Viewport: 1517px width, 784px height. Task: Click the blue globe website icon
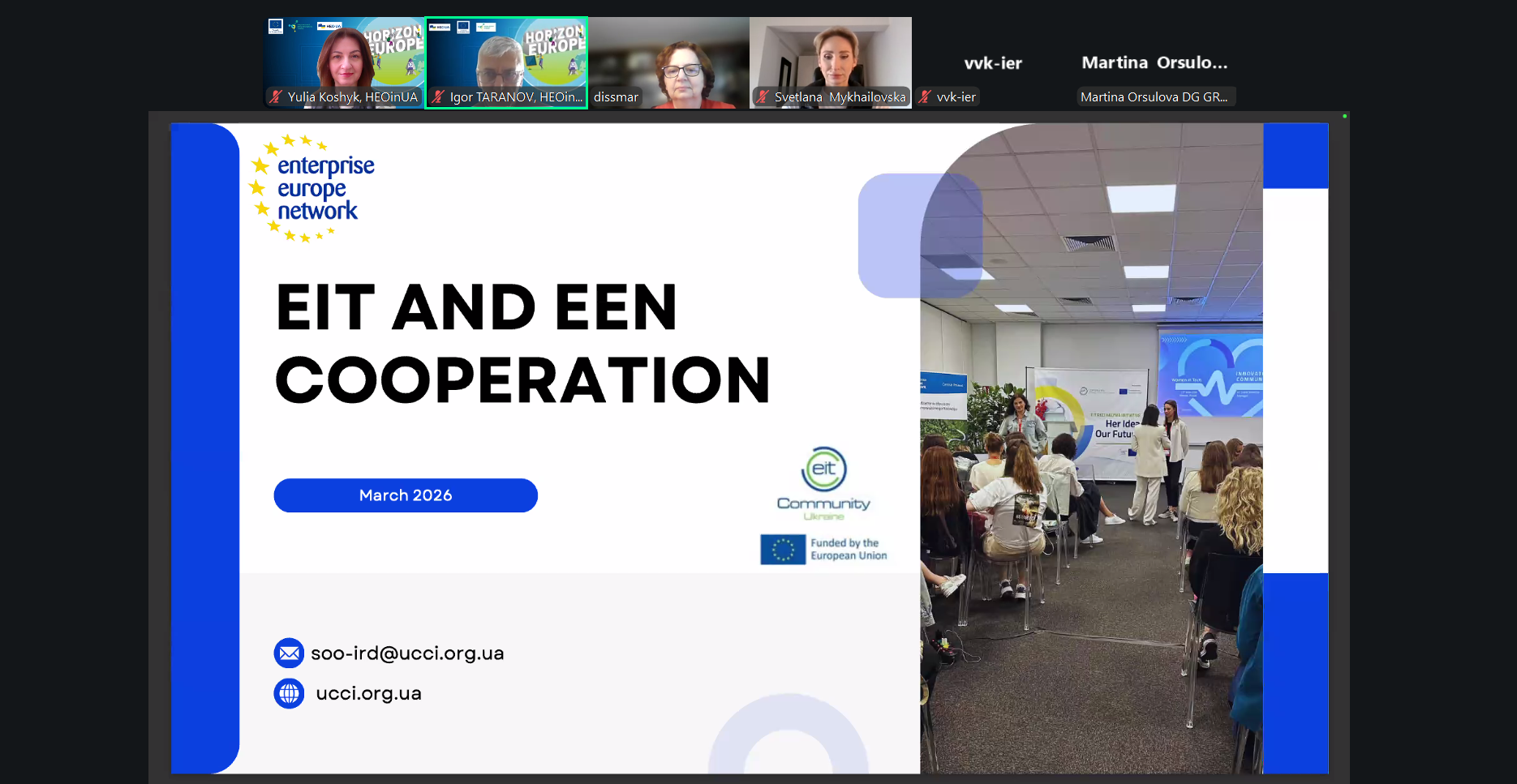(x=289, y=693)
